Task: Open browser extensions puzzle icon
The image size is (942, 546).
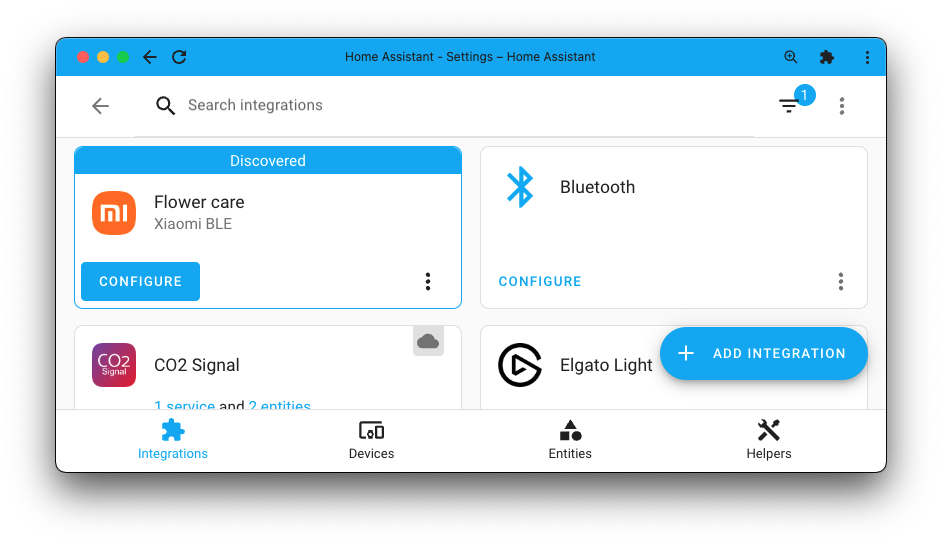Action: pyautogui.click(x=826, y=57)
